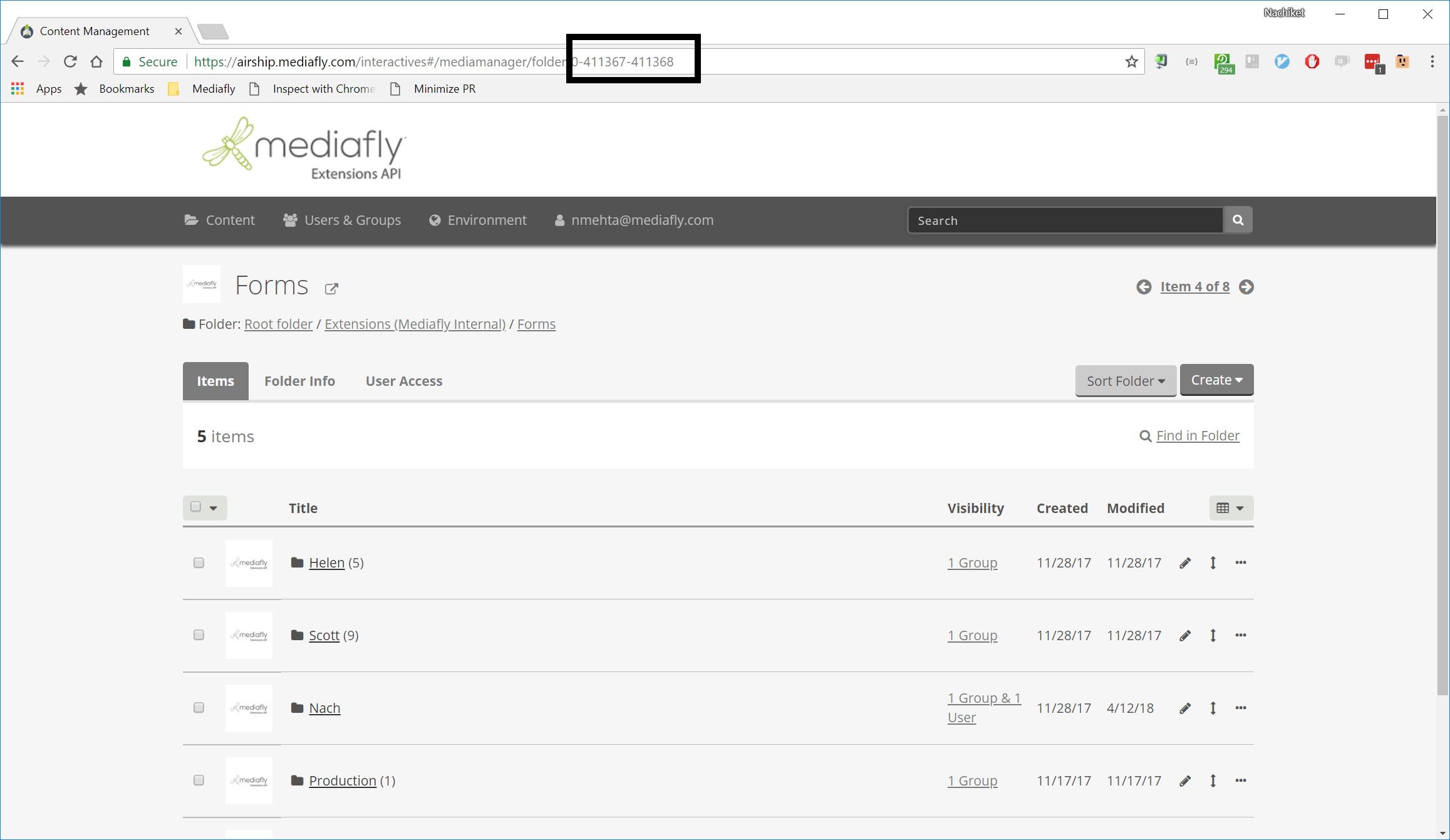Bookmark this page with the star icon

[1131, 61]
